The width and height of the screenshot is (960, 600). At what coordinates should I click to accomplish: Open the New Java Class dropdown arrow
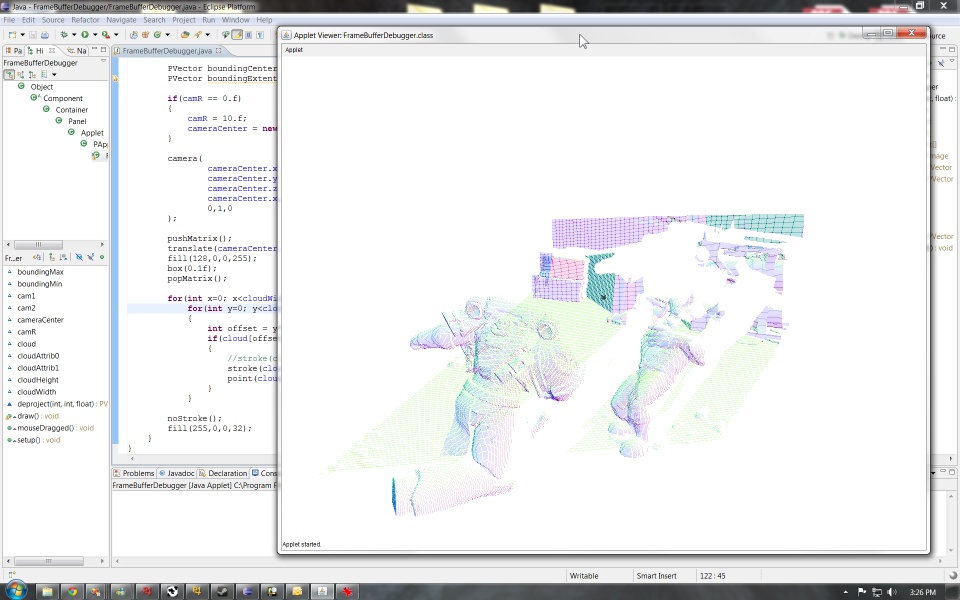pyautogui.click(x=167, y=35)
